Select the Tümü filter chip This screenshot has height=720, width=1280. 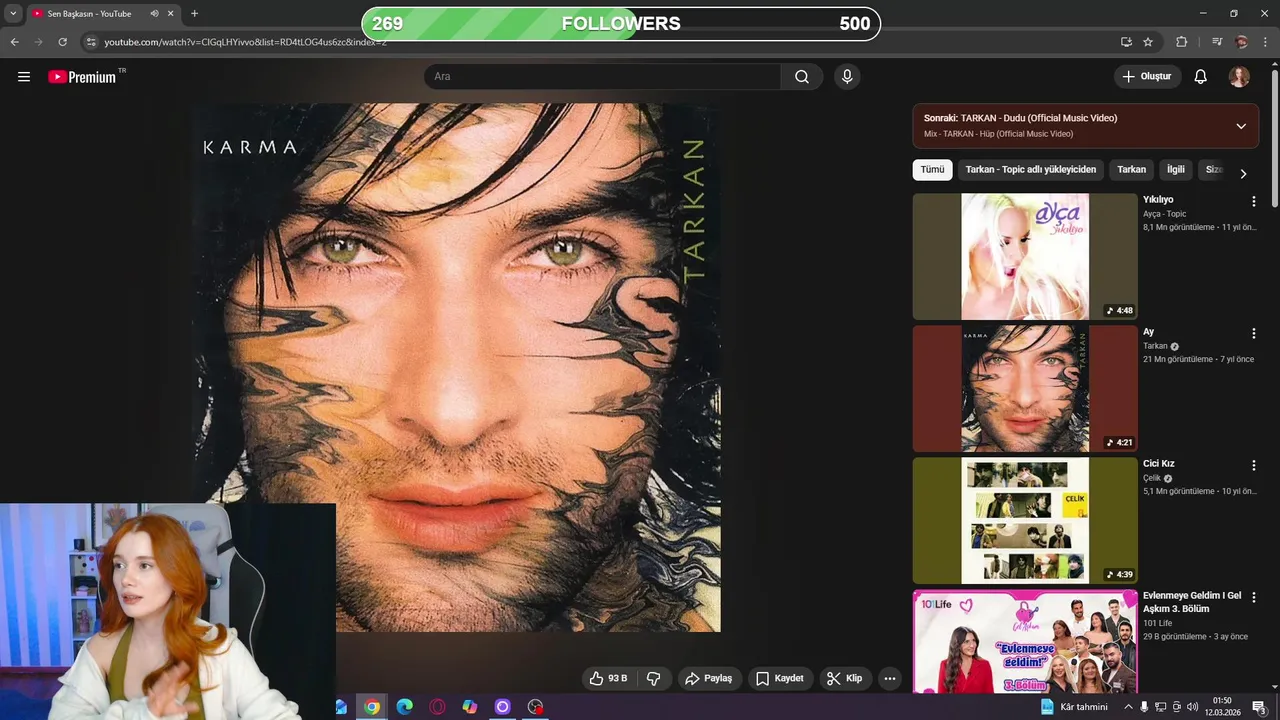(x=932, y=170)
